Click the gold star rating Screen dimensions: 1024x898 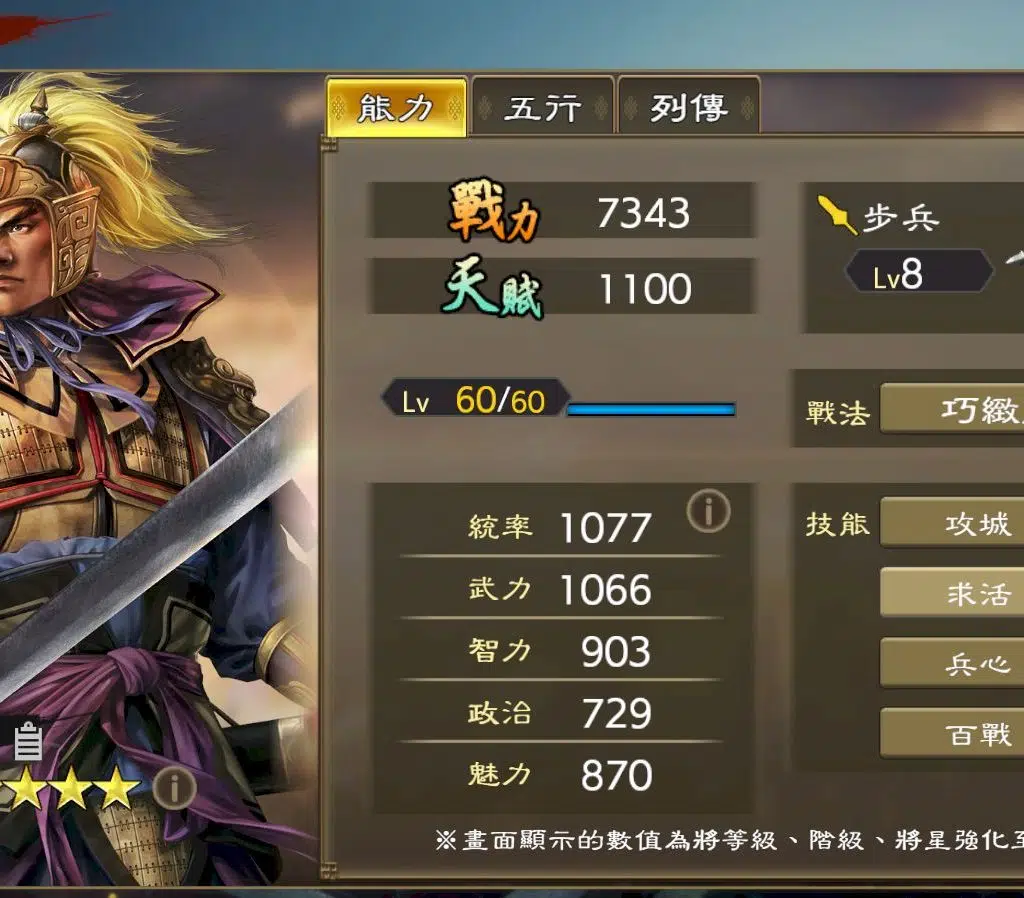point(70,788)
